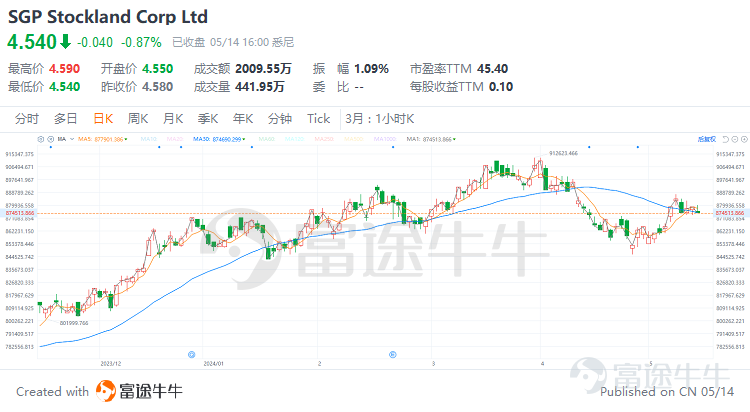Toggle the faded MA120 indicator
This screenshot has height=412, width=750.
point(295,139)
